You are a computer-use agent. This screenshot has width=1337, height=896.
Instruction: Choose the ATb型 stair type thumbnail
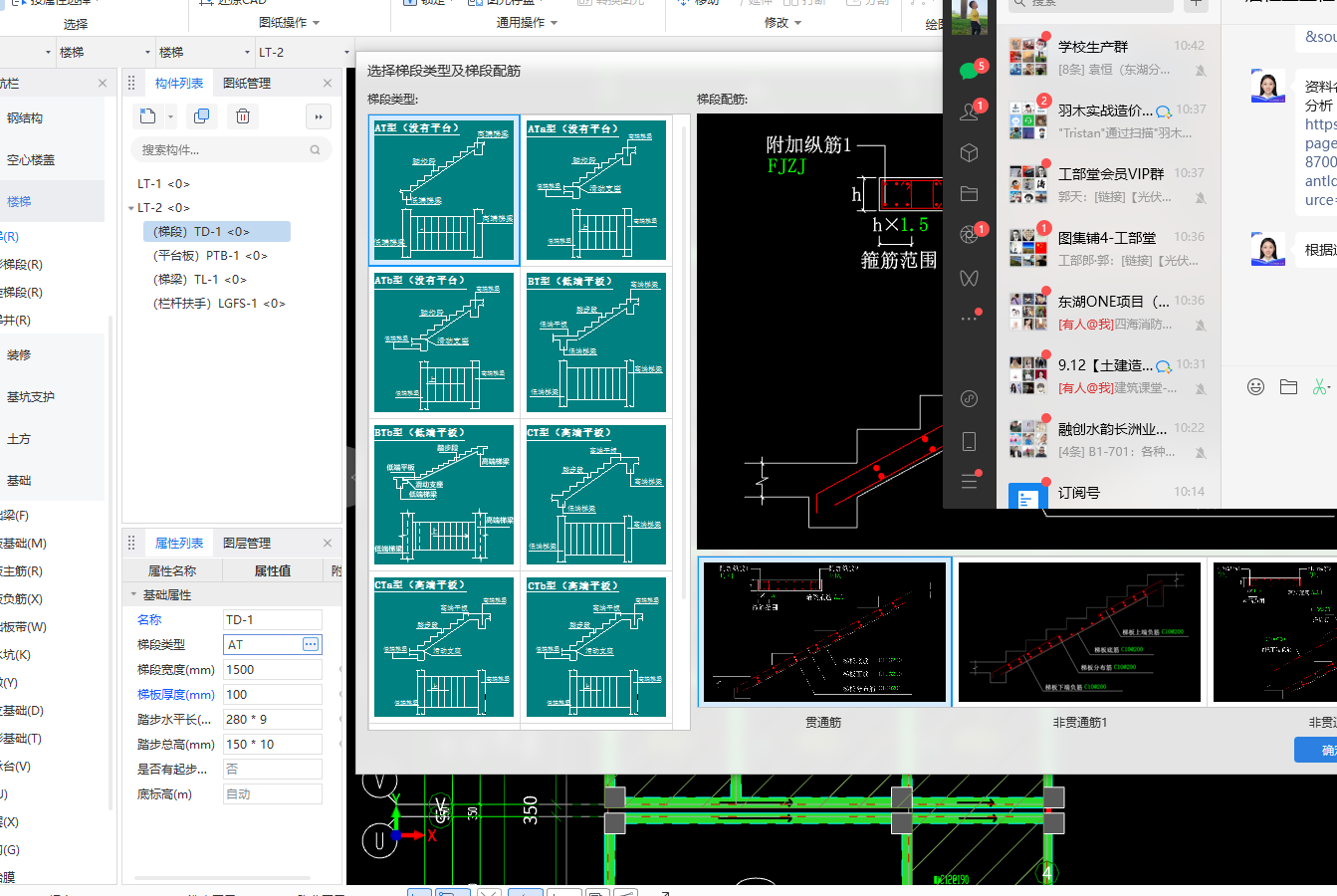[x=444, y=342]
